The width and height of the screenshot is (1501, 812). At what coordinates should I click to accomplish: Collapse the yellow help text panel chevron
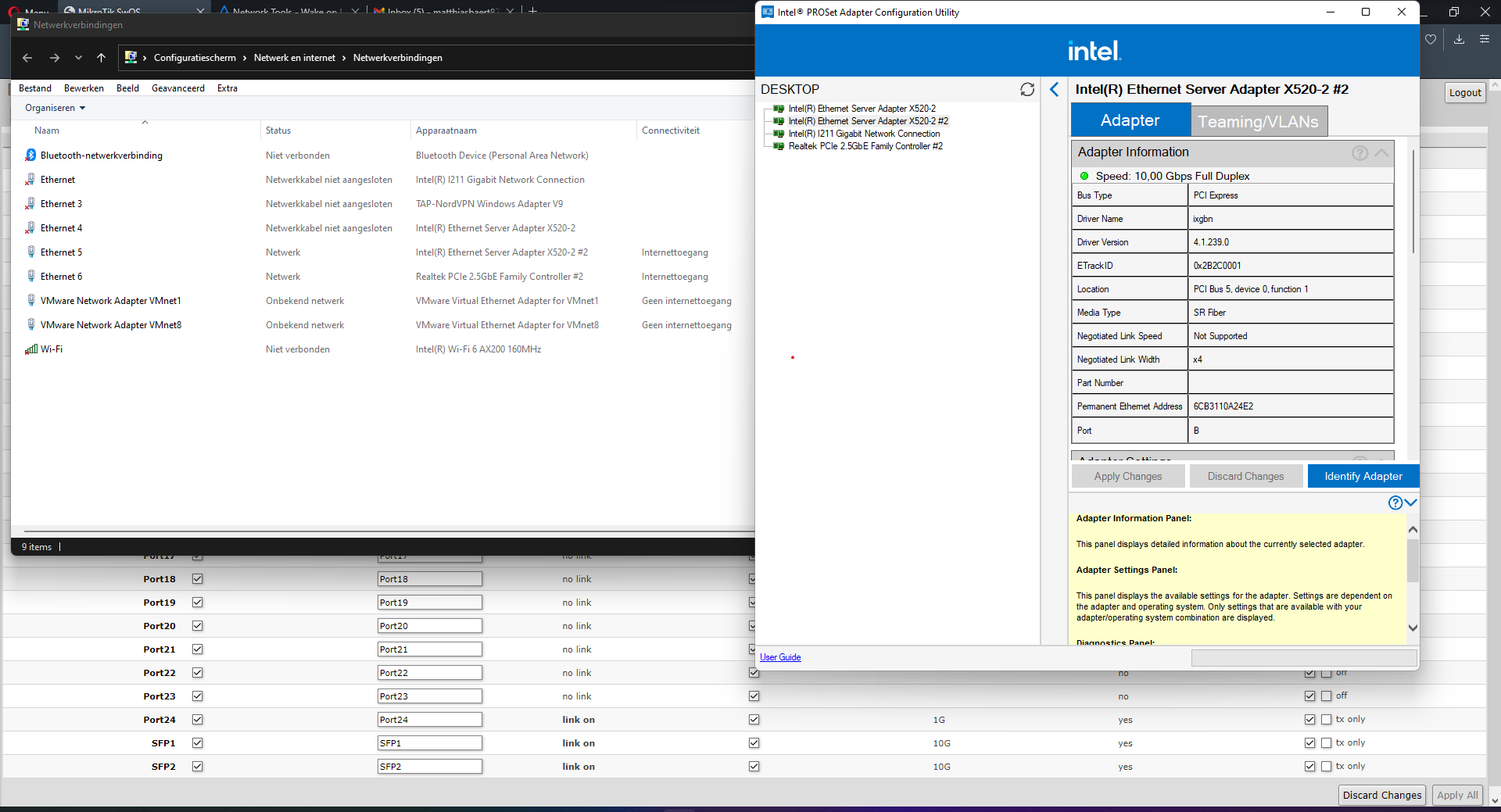click(x=1410, y=503)
